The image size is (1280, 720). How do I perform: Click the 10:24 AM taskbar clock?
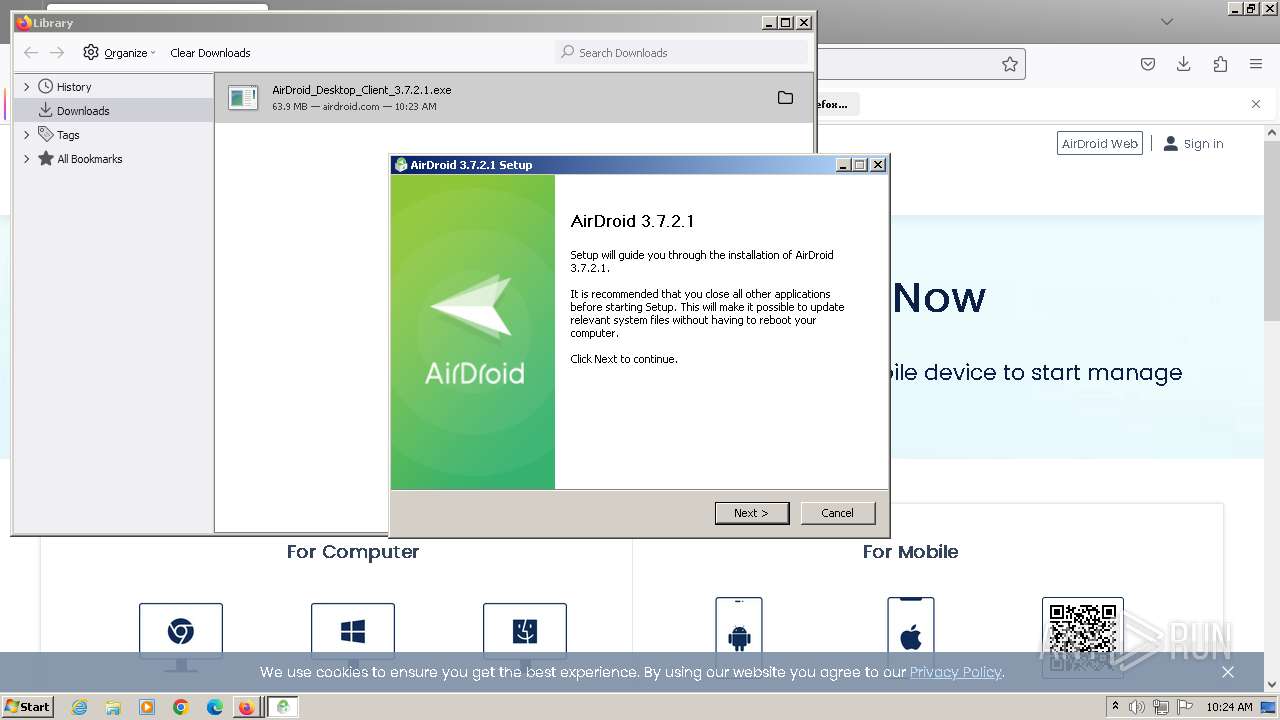click(x=1229, y=707)
